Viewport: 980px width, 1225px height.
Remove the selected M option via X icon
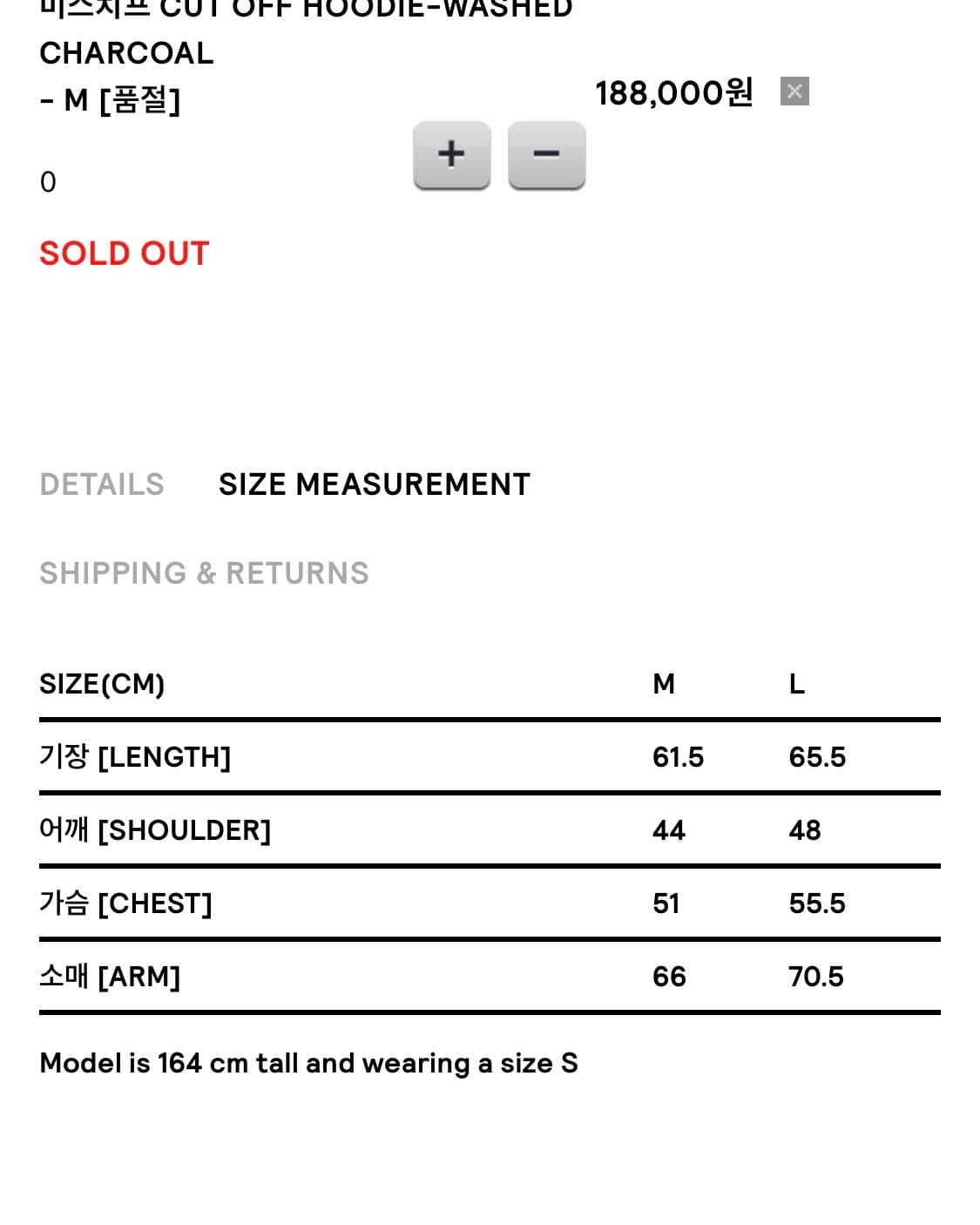(x=794, y=91)
